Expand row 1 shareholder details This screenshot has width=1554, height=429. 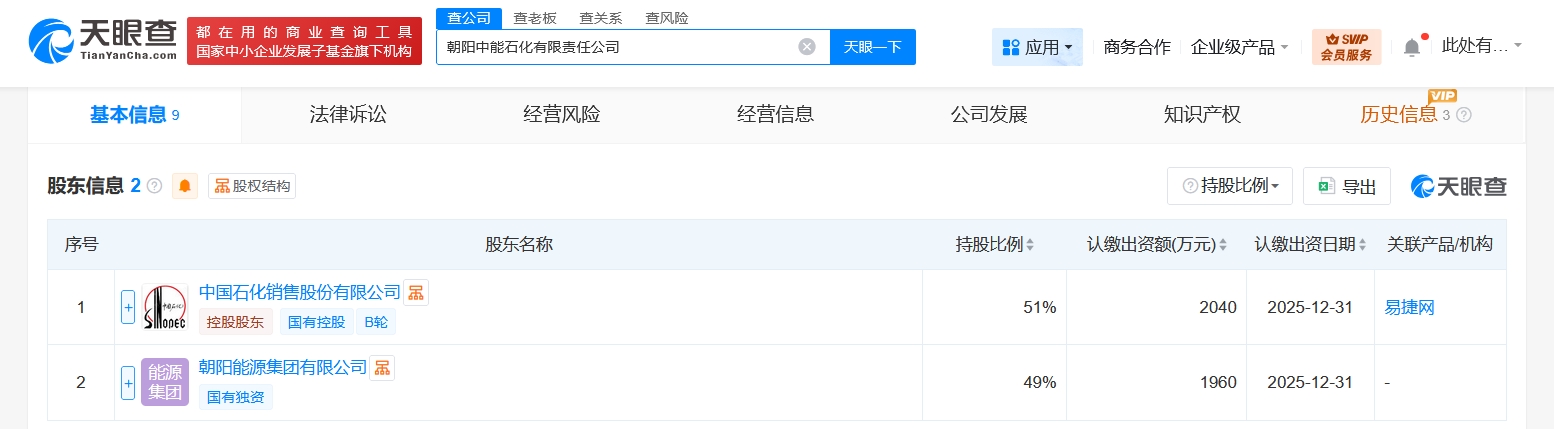coord(128,307)
